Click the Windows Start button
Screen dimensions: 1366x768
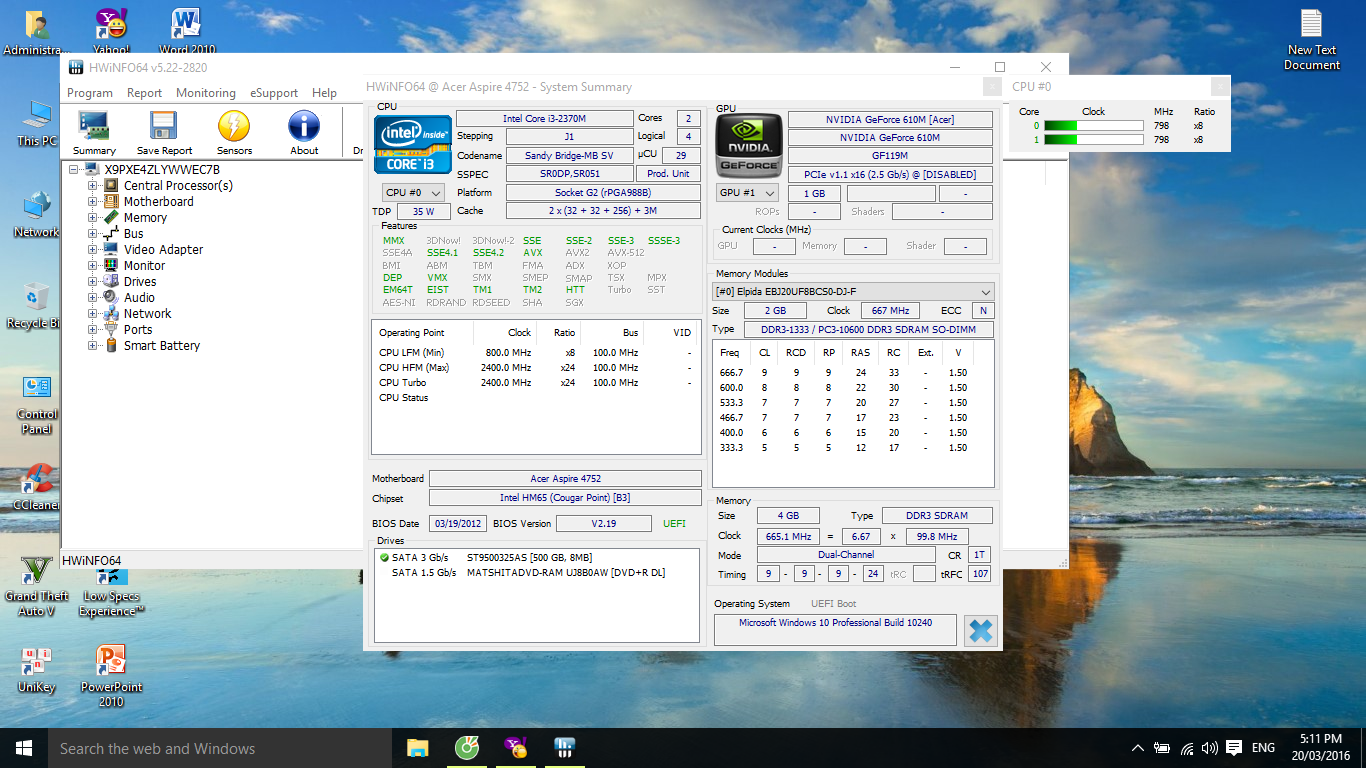24,748
